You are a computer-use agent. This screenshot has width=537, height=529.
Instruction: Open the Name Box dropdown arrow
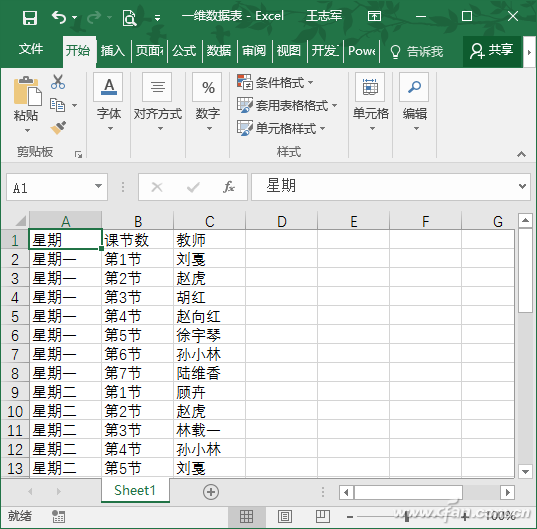pyautogui.click(x=98, y=186)
